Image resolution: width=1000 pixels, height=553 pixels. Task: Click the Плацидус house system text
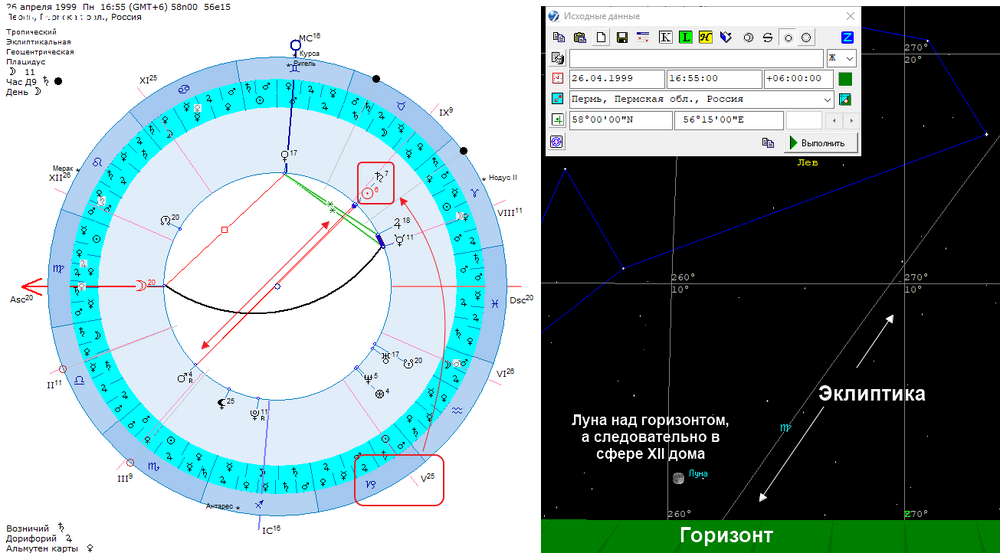(26, 62)
